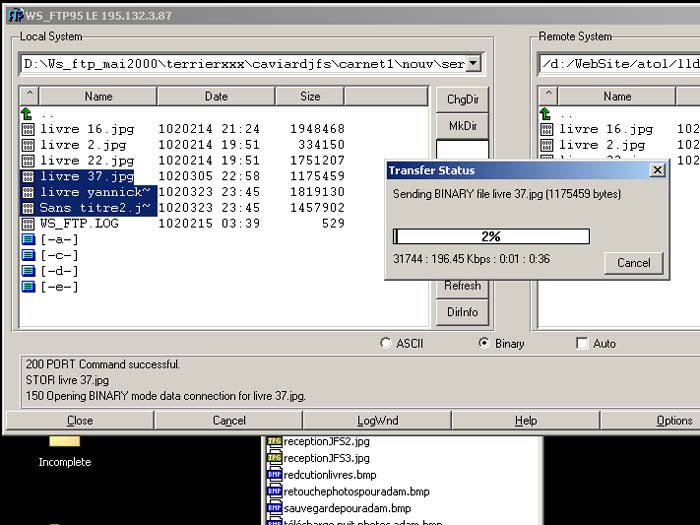Image resolution: width=700 pixels, height=525 pixels.
Task: Click the parent directory up-arrow icon in Local System
Action: click(x=27, y=114)
